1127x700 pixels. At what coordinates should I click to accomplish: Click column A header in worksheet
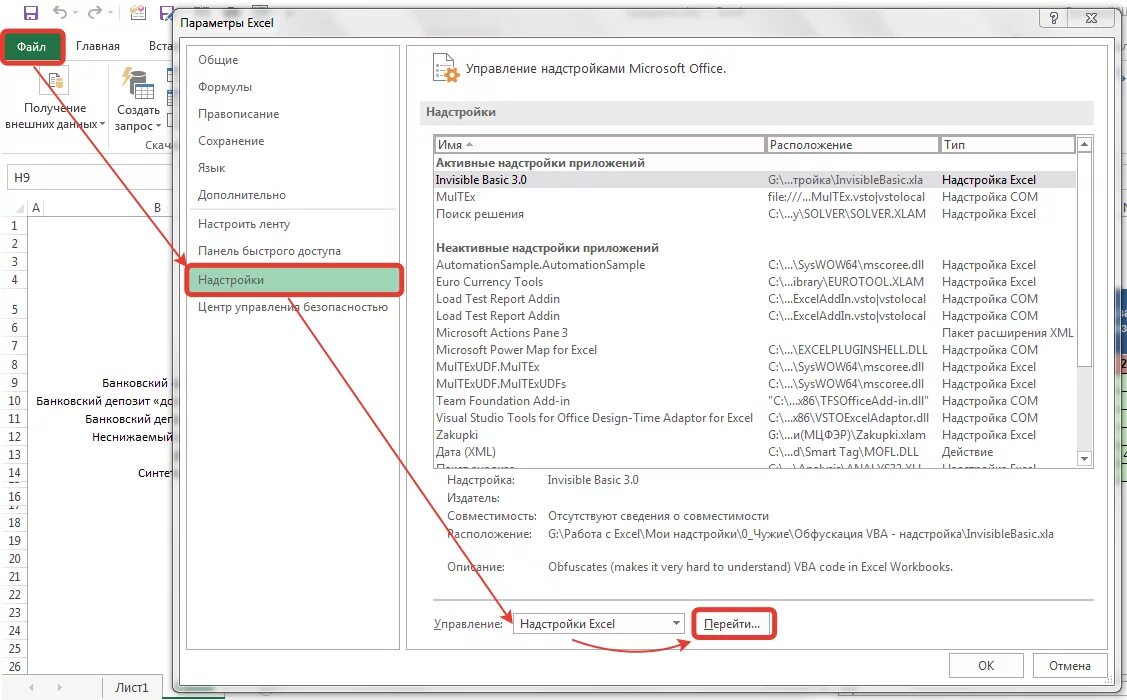coord(36,208)
